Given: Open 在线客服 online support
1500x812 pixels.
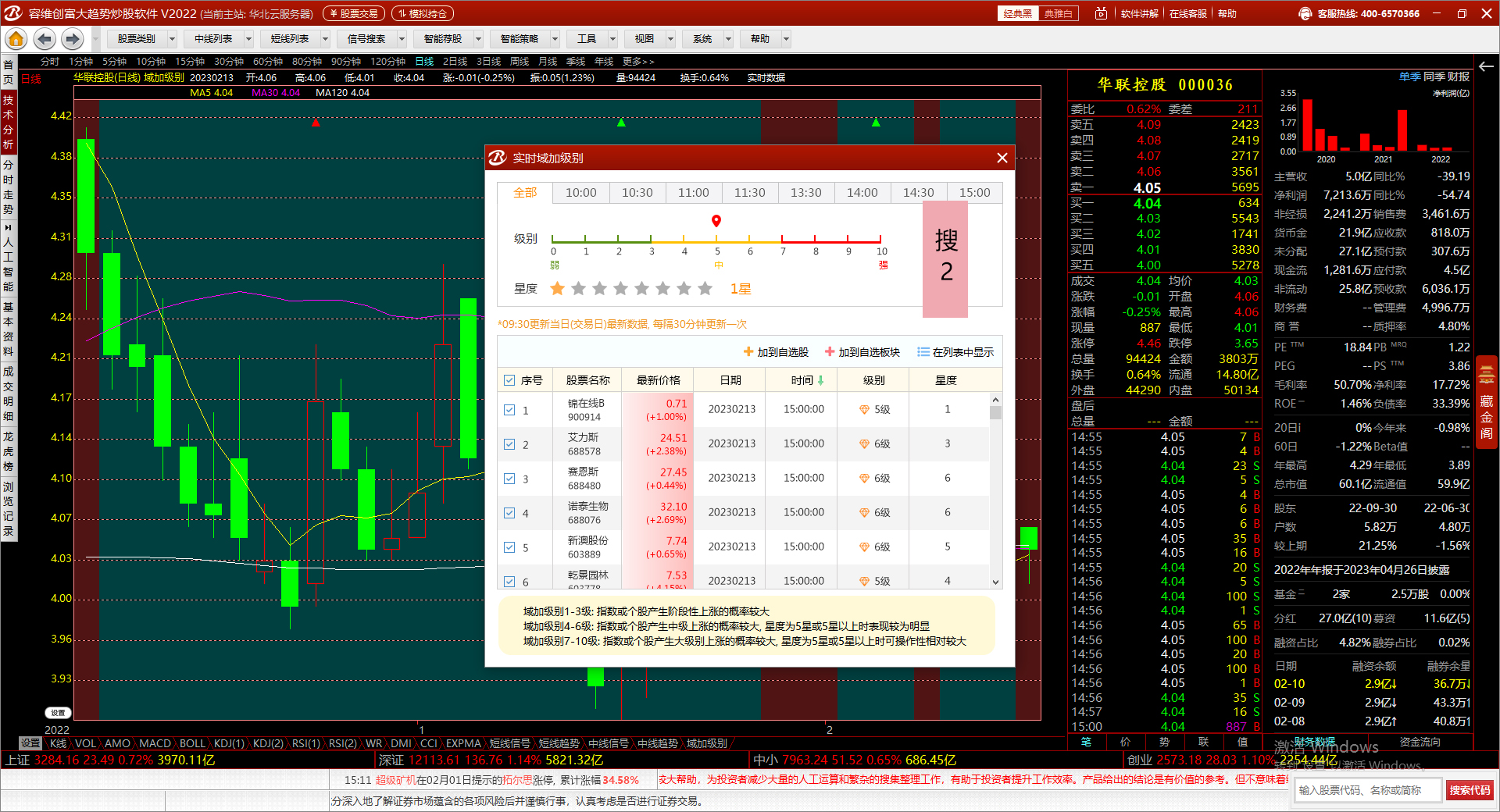Looking at the screenshot, I should pyautogui.click(x=1187, y=13).
